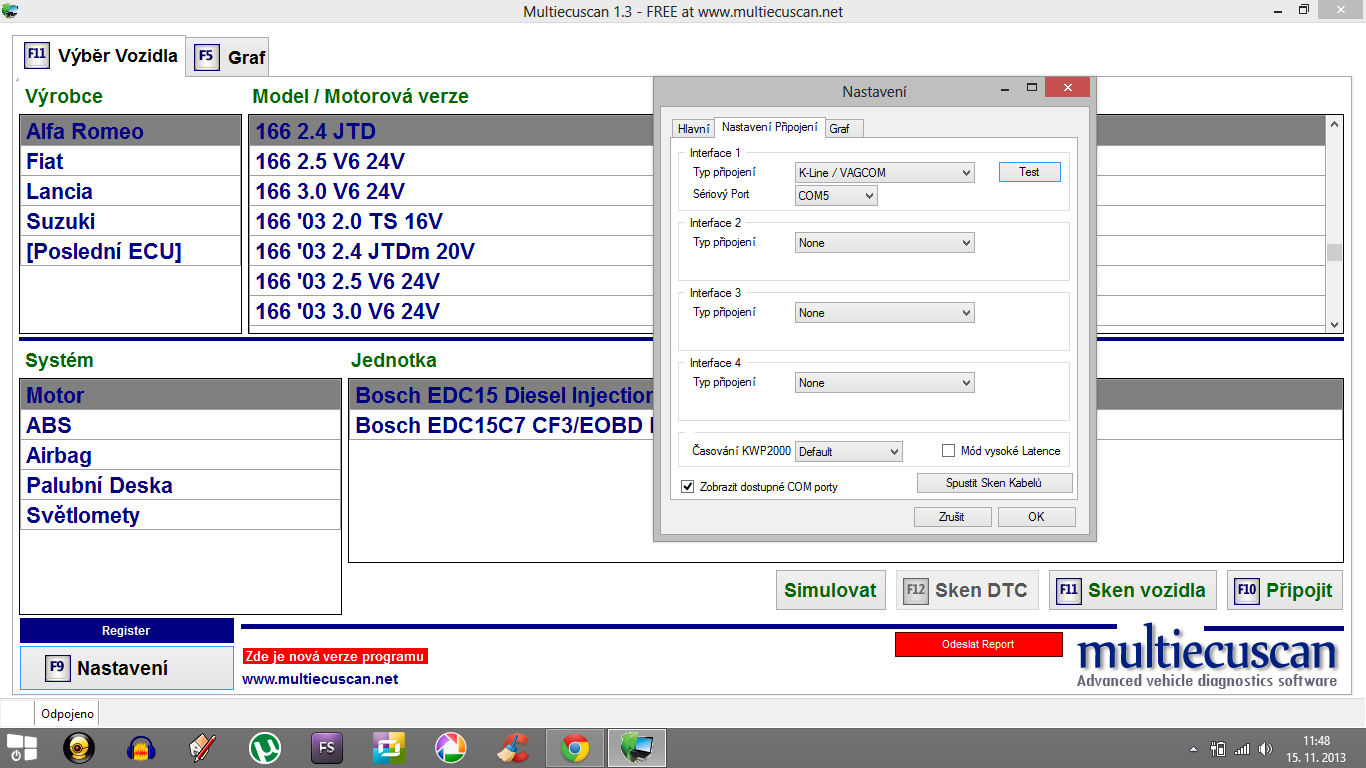Click the Multiecuscan taskbar icon
1366x768 pixels.
click(636, 748)
